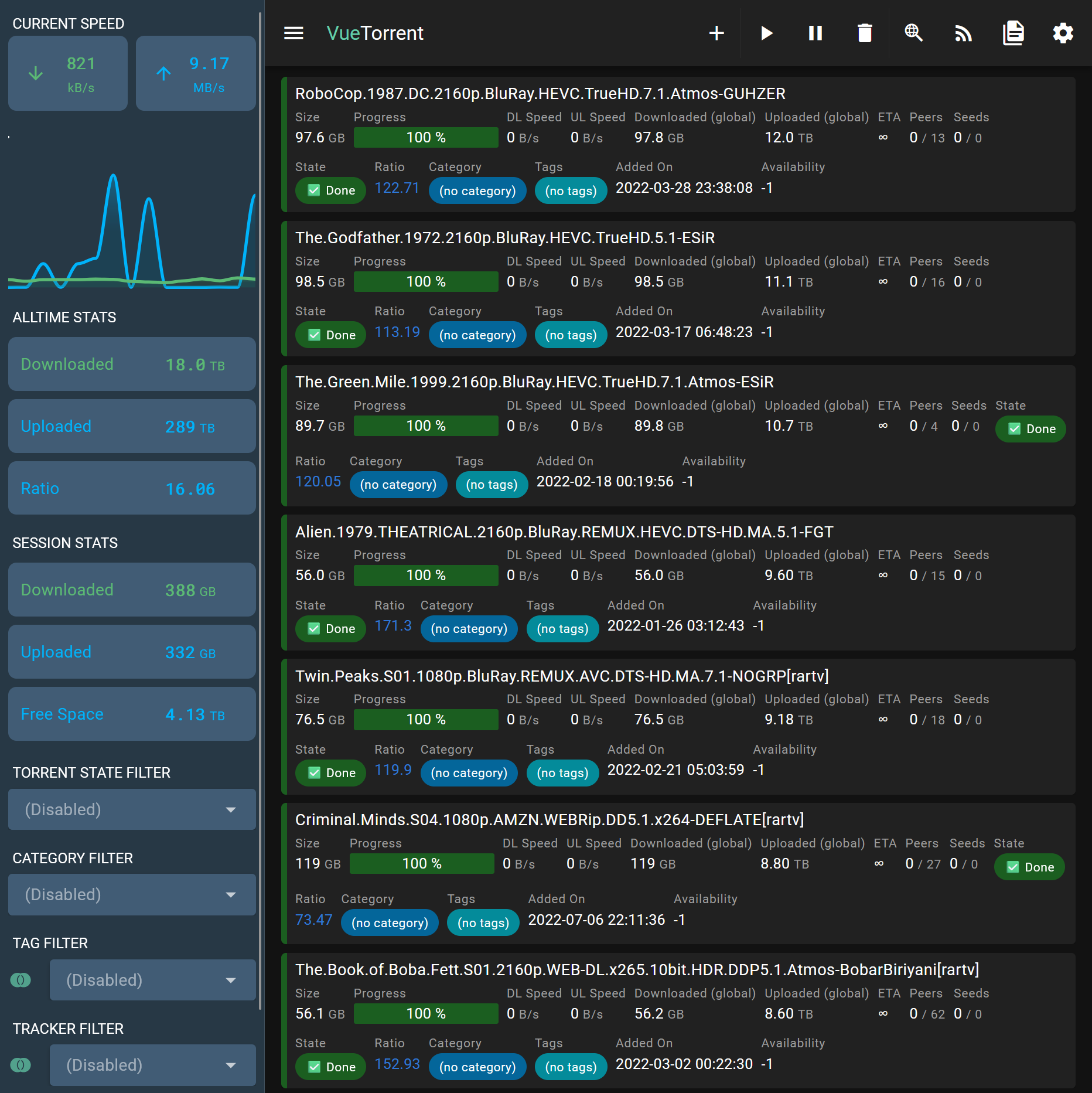Open the hamburger navigation menu
The width and height of the screenshot is (1092, 1093).
pyautogui.click(x=294, y=33)
